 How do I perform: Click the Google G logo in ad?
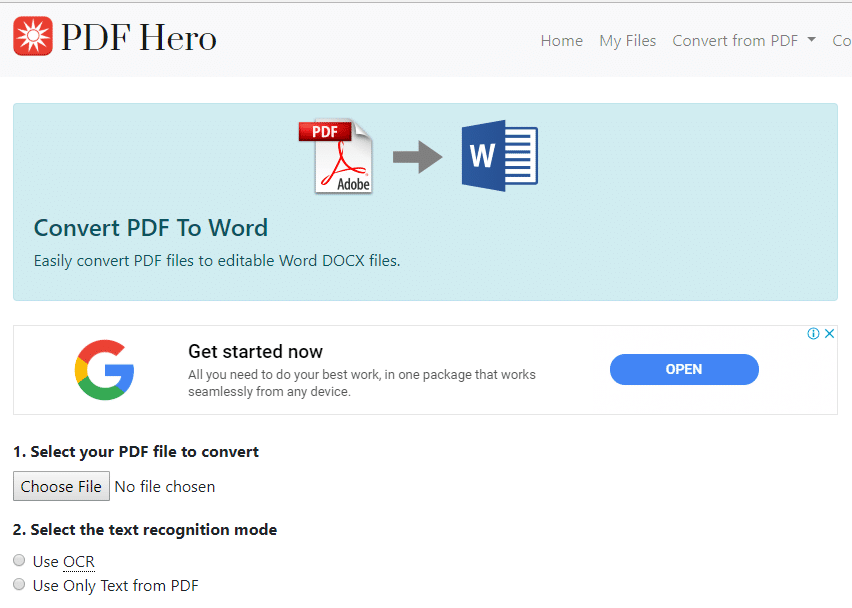(x=104, y=370)
